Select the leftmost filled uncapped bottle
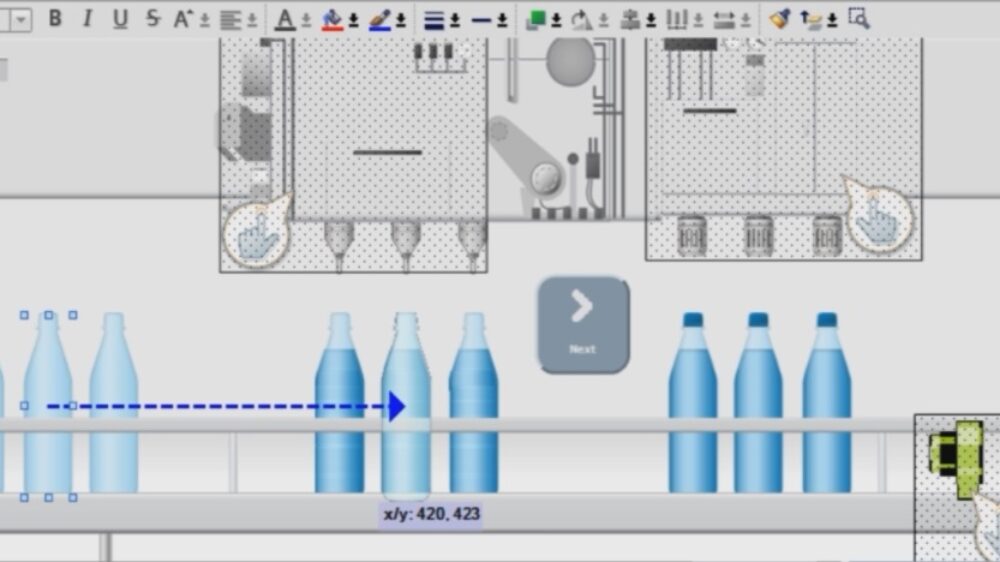This screenshot has width=1000, height=562. click(340, 402)
